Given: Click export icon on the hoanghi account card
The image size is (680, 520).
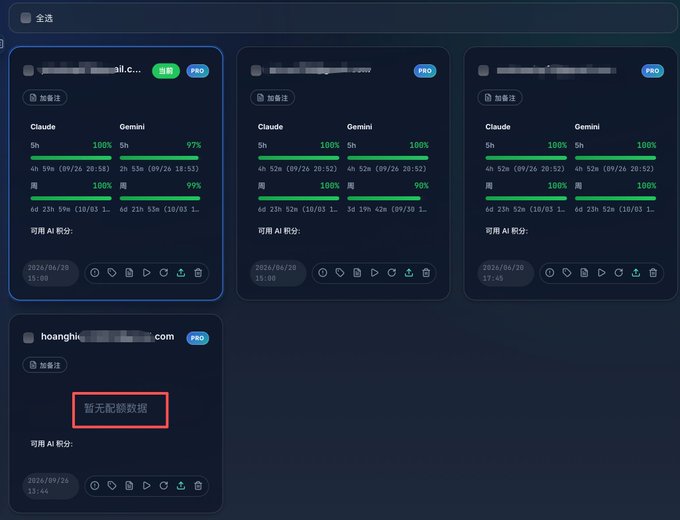Looking at the screenshot, I should [x=181, y=486].
